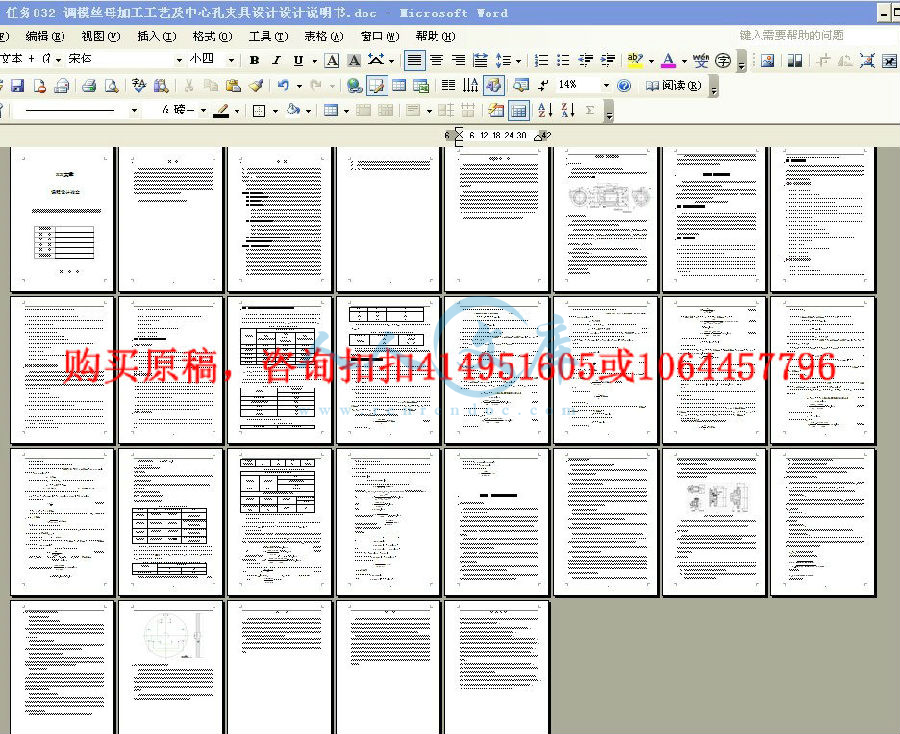
Task: Open the font name 宋体 dropdown
Action: (180, 60)
